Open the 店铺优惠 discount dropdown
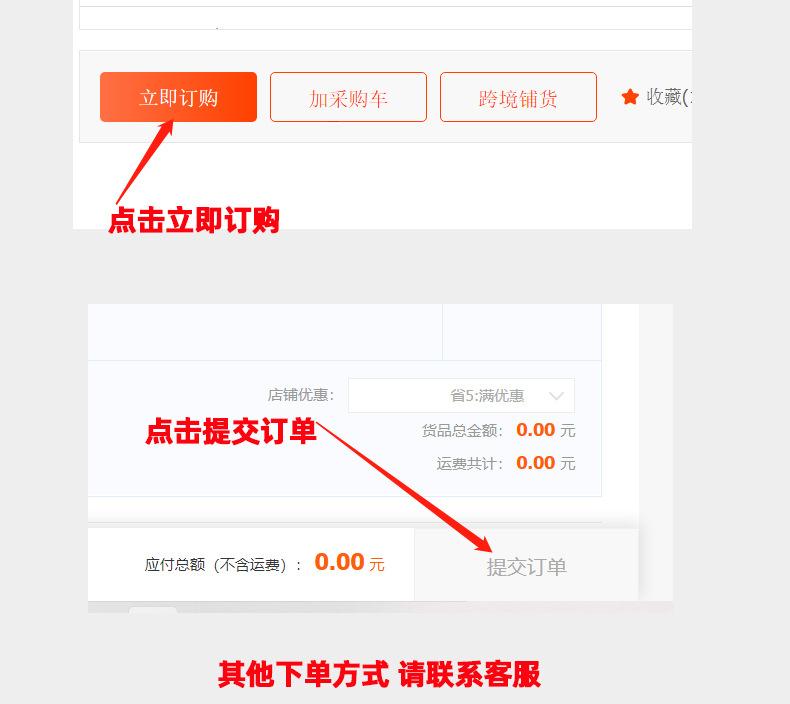Screen dimensions: 790x704 462,396
